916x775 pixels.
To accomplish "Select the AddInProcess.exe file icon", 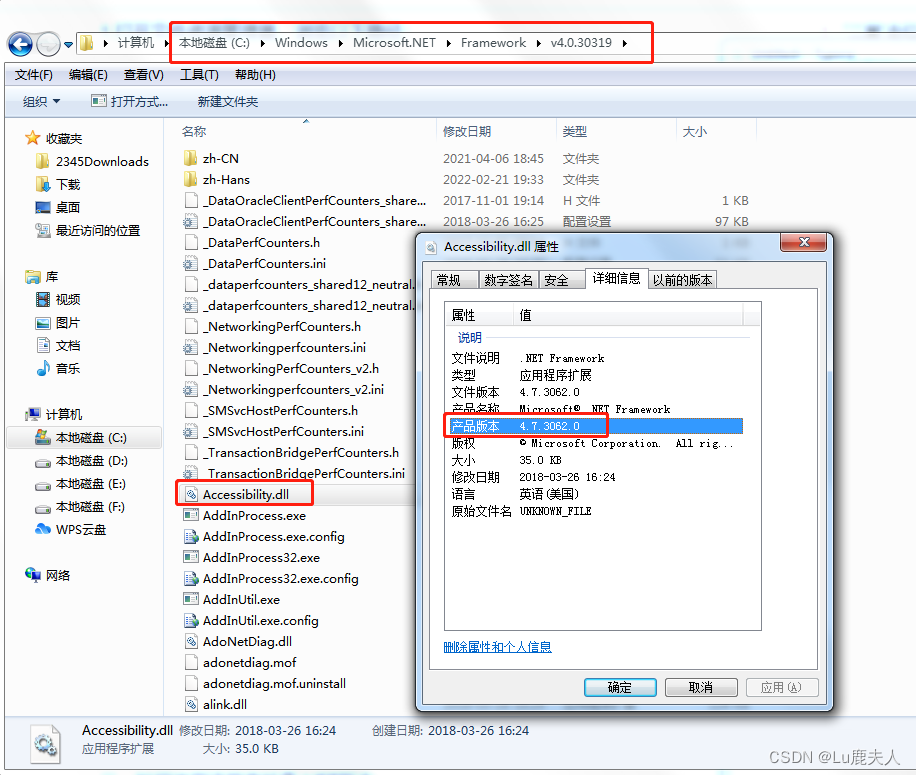I will coord(190,516).
